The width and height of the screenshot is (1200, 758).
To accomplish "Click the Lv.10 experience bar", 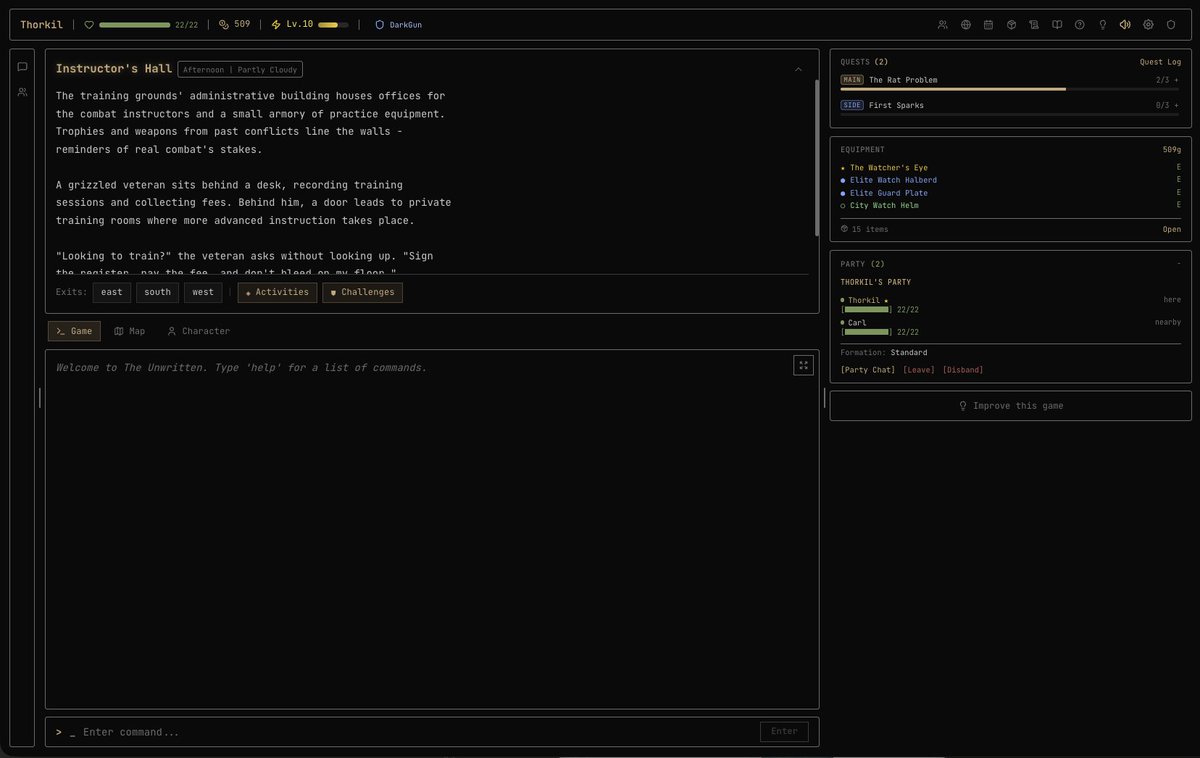I will (x=333, y=24).
